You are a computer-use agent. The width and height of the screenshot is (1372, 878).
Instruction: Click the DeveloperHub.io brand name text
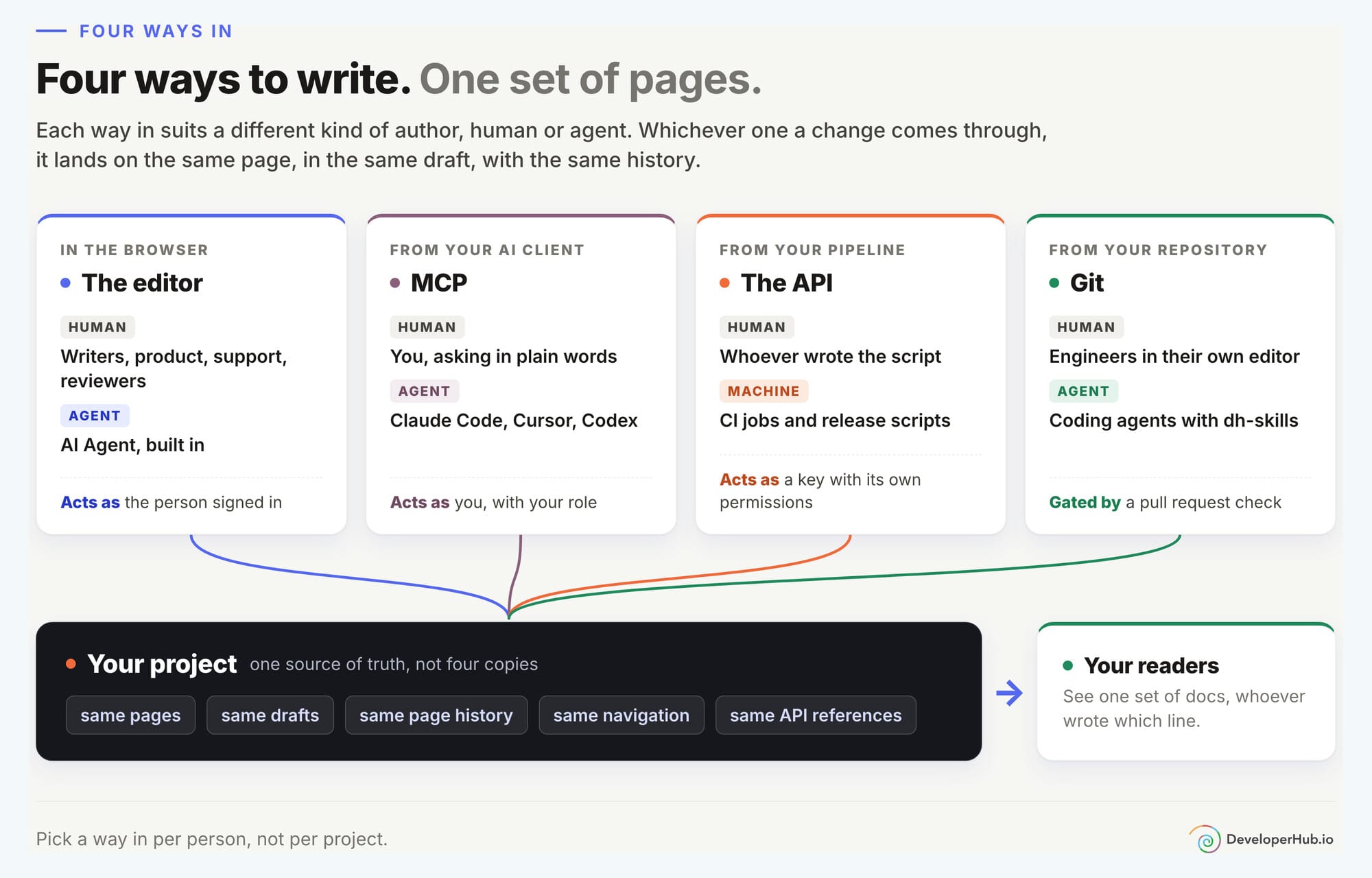click(x=1279, y=839)
